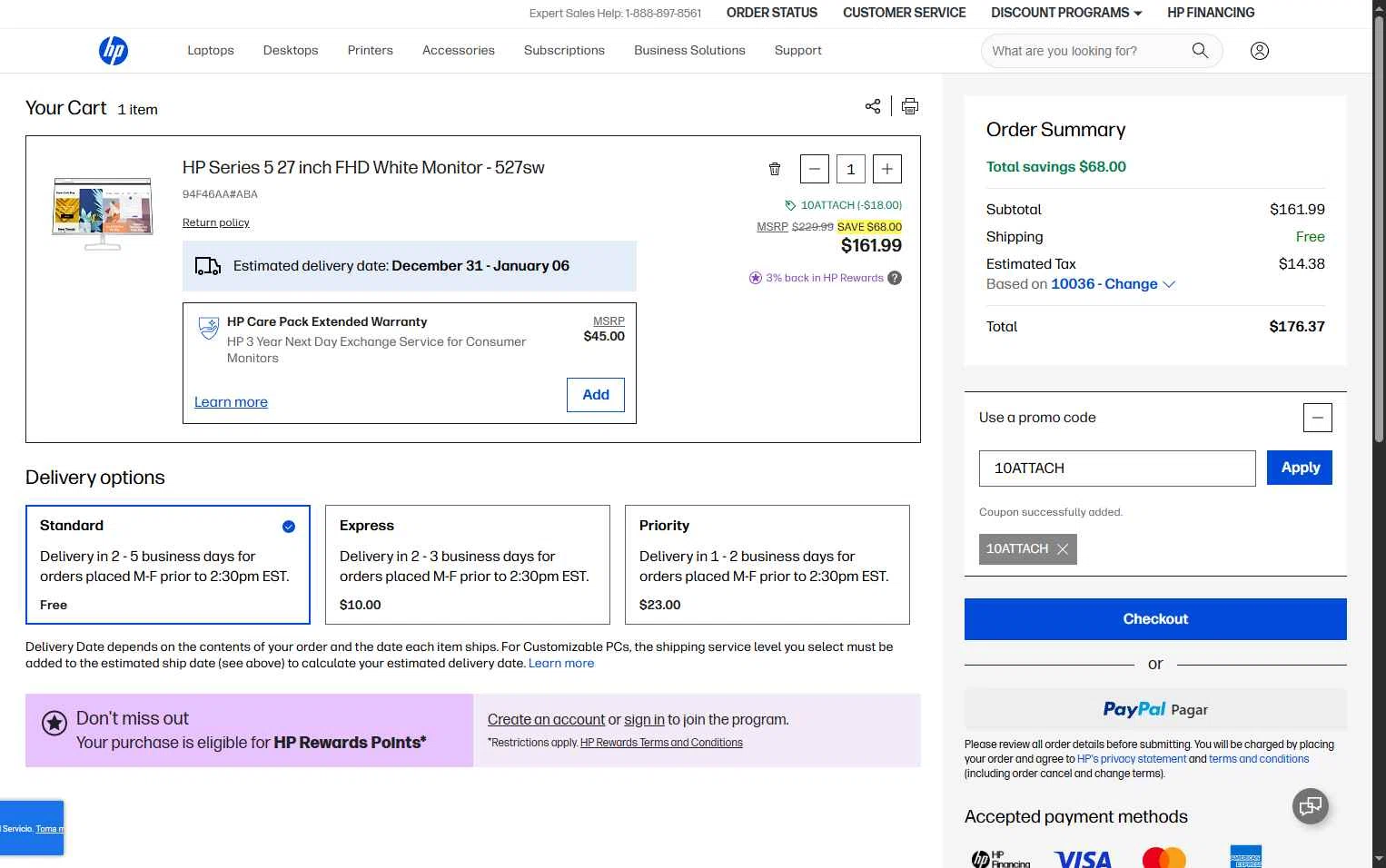Decrease monitor quantity with minus button
The width and height of the screenshot is (1386, 868).
coord(815,169)
